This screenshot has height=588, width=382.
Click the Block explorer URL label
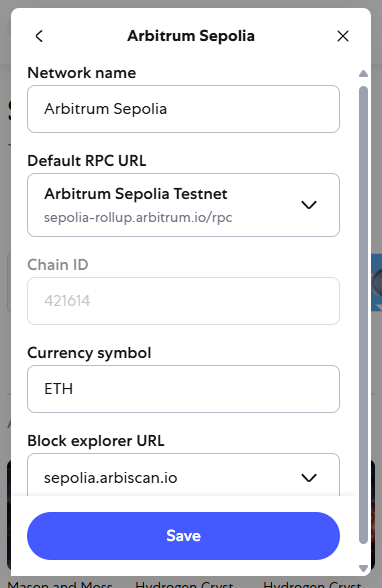tap(96, 441)
